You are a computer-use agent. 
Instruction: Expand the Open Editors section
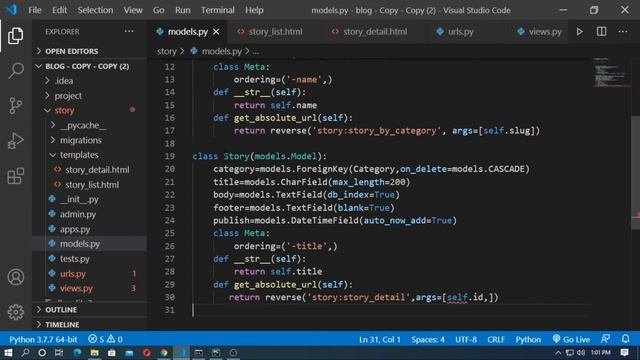pyautogui.click(x=71, y=51)
